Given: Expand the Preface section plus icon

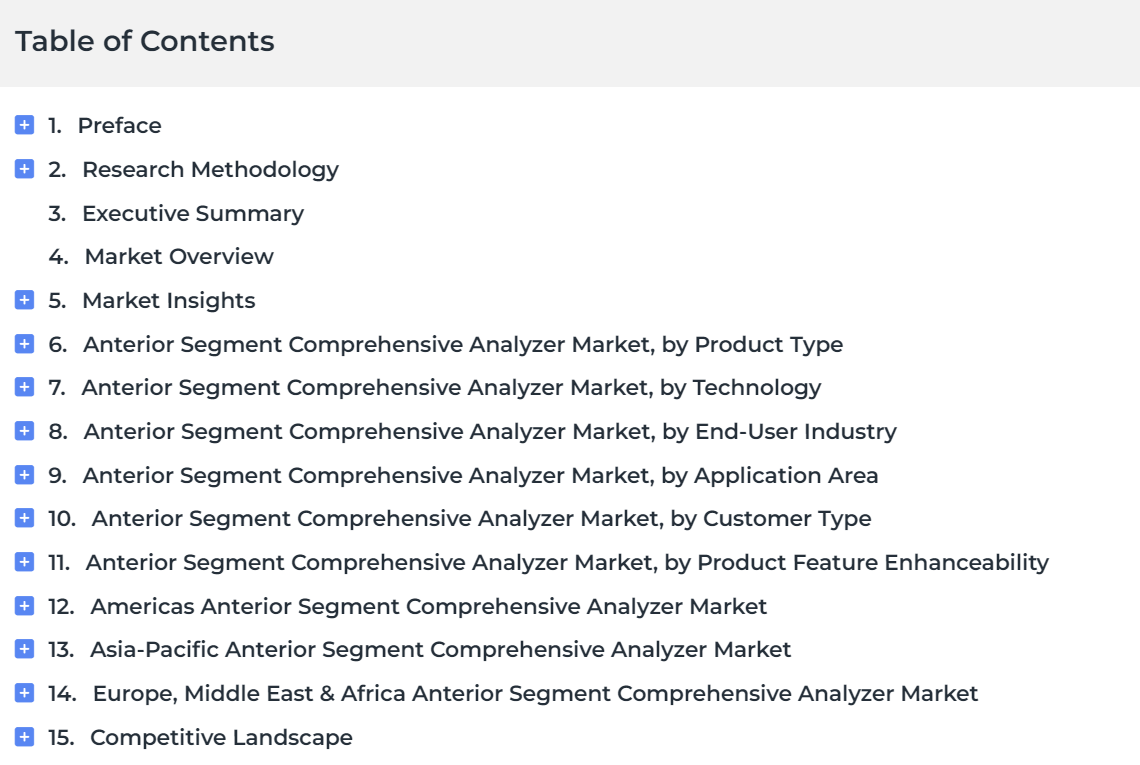Looking at the screenshot, I should (24, 125).
